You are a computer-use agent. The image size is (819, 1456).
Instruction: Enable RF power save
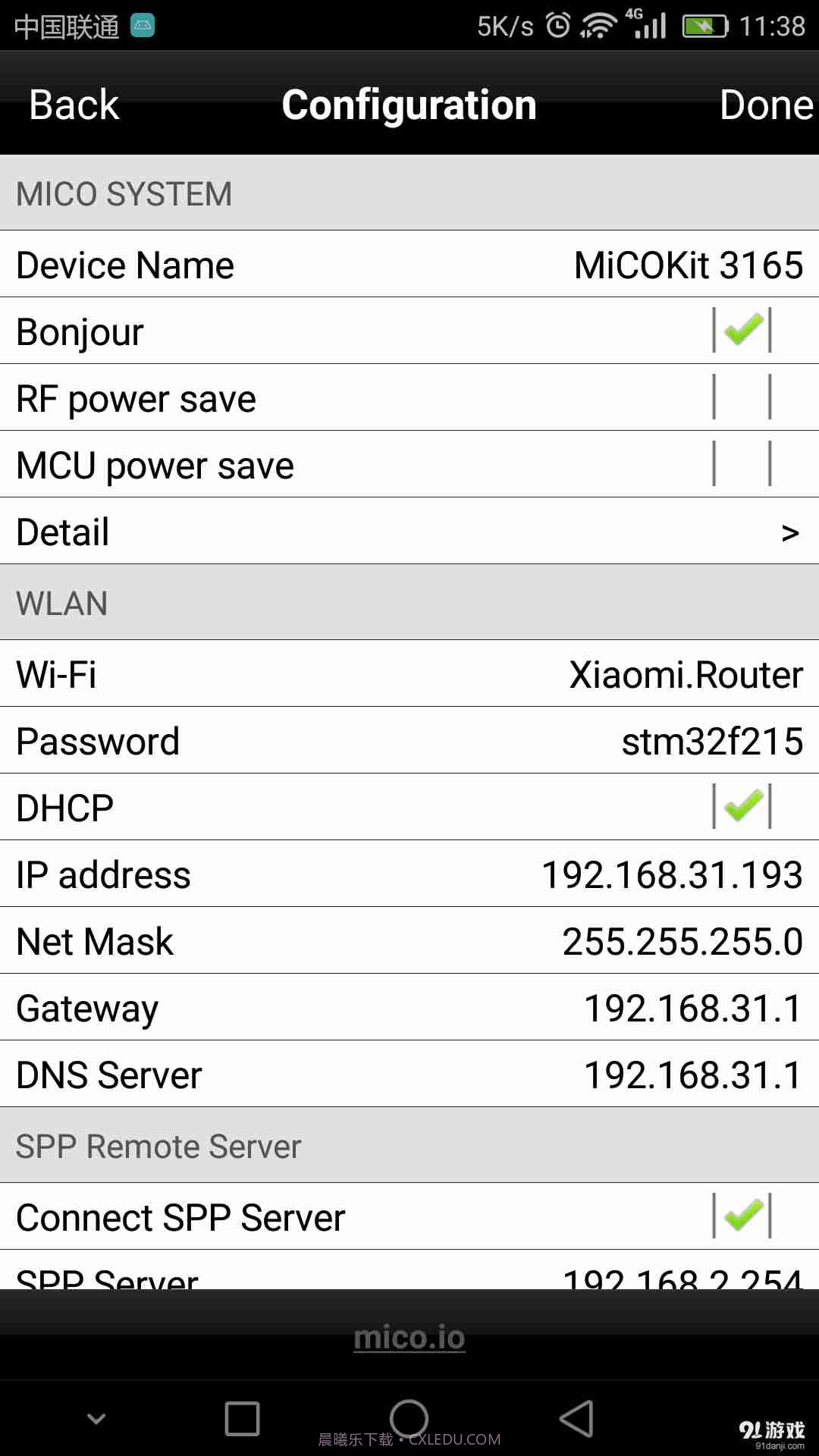(x=742, y=397)
